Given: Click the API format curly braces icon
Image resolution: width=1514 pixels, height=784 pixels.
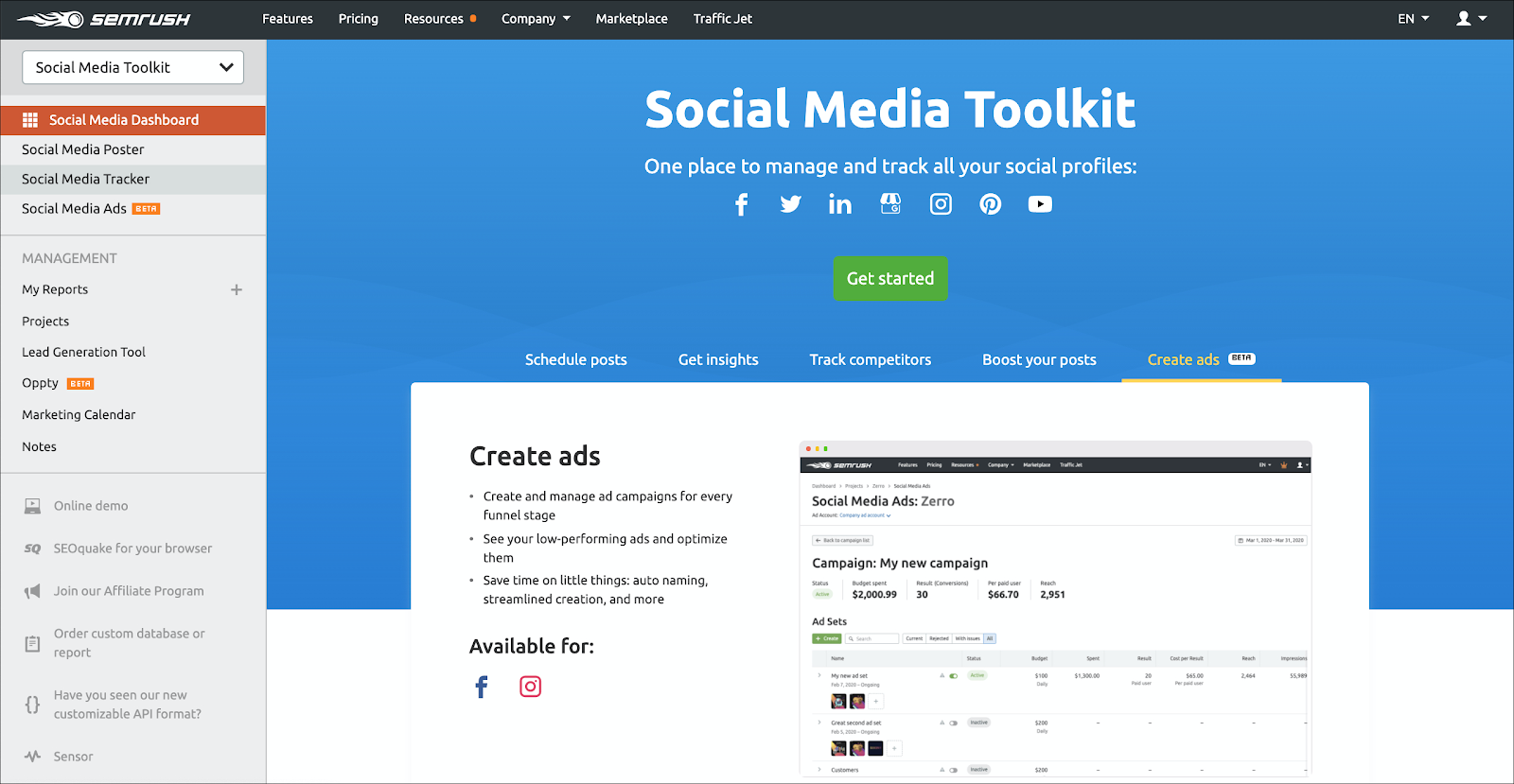Looking at the screenshot, I should (32, 705).
